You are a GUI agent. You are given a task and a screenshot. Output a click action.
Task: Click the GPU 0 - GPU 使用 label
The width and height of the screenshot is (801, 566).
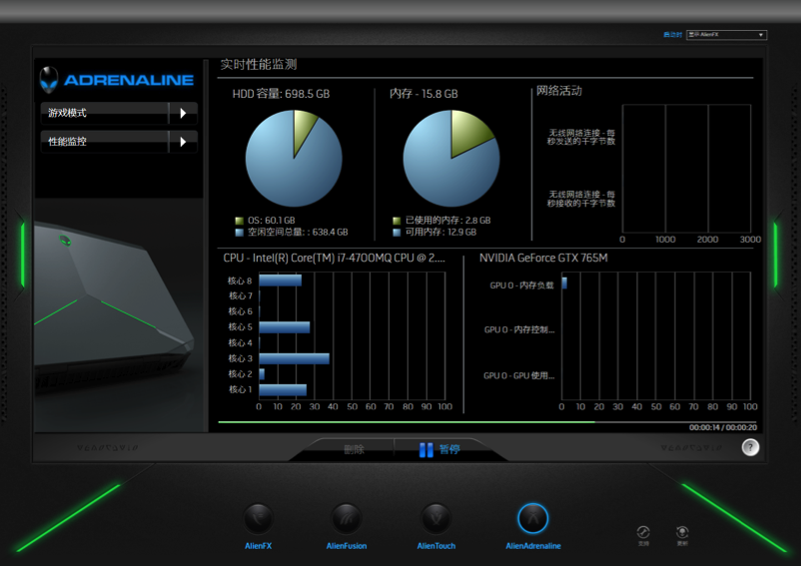tap(519, 376)
